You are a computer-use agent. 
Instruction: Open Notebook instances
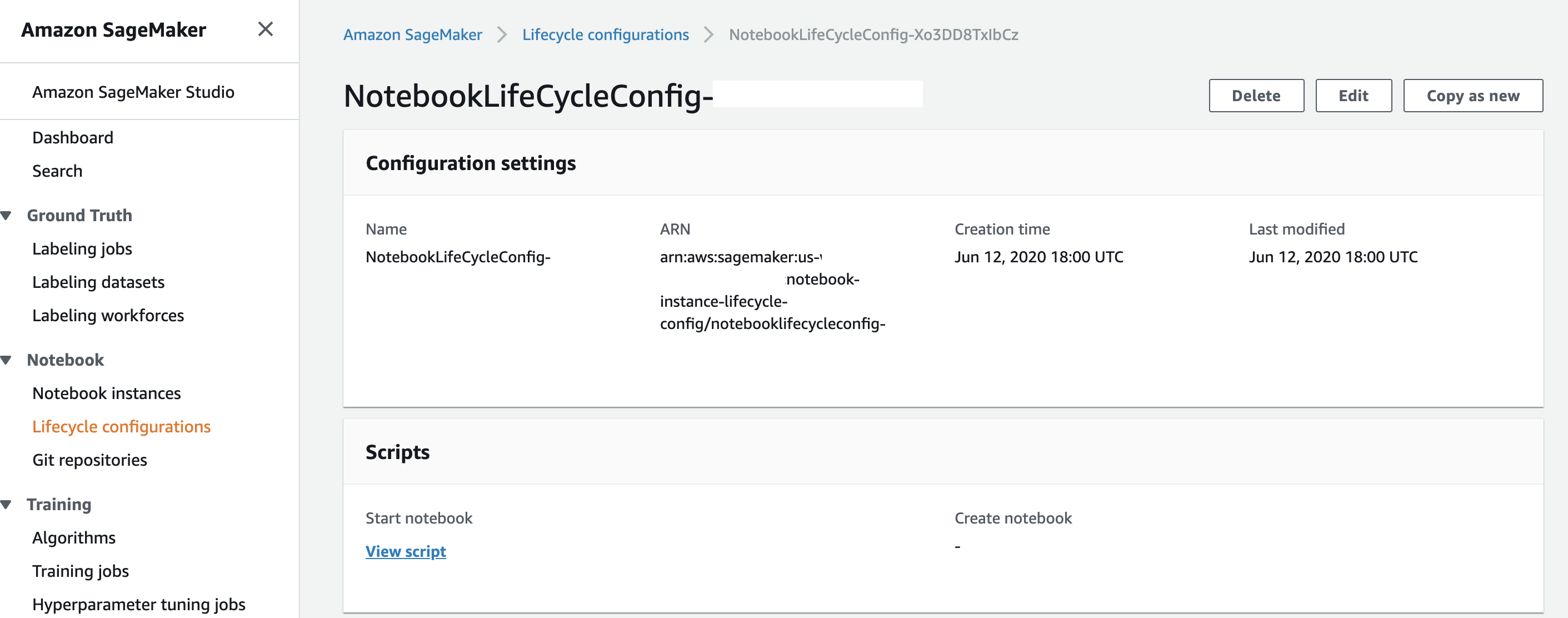[107, 393]
